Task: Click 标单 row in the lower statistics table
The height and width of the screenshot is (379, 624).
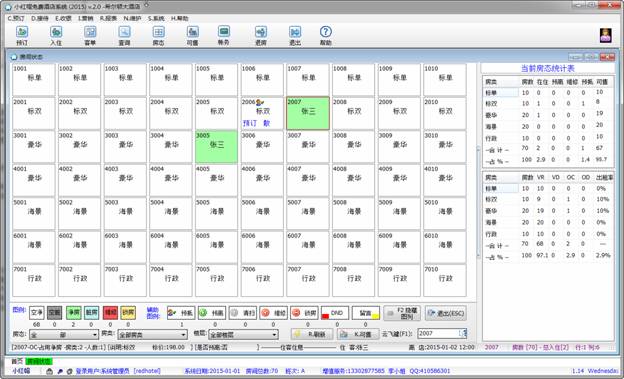Action: 548,188
